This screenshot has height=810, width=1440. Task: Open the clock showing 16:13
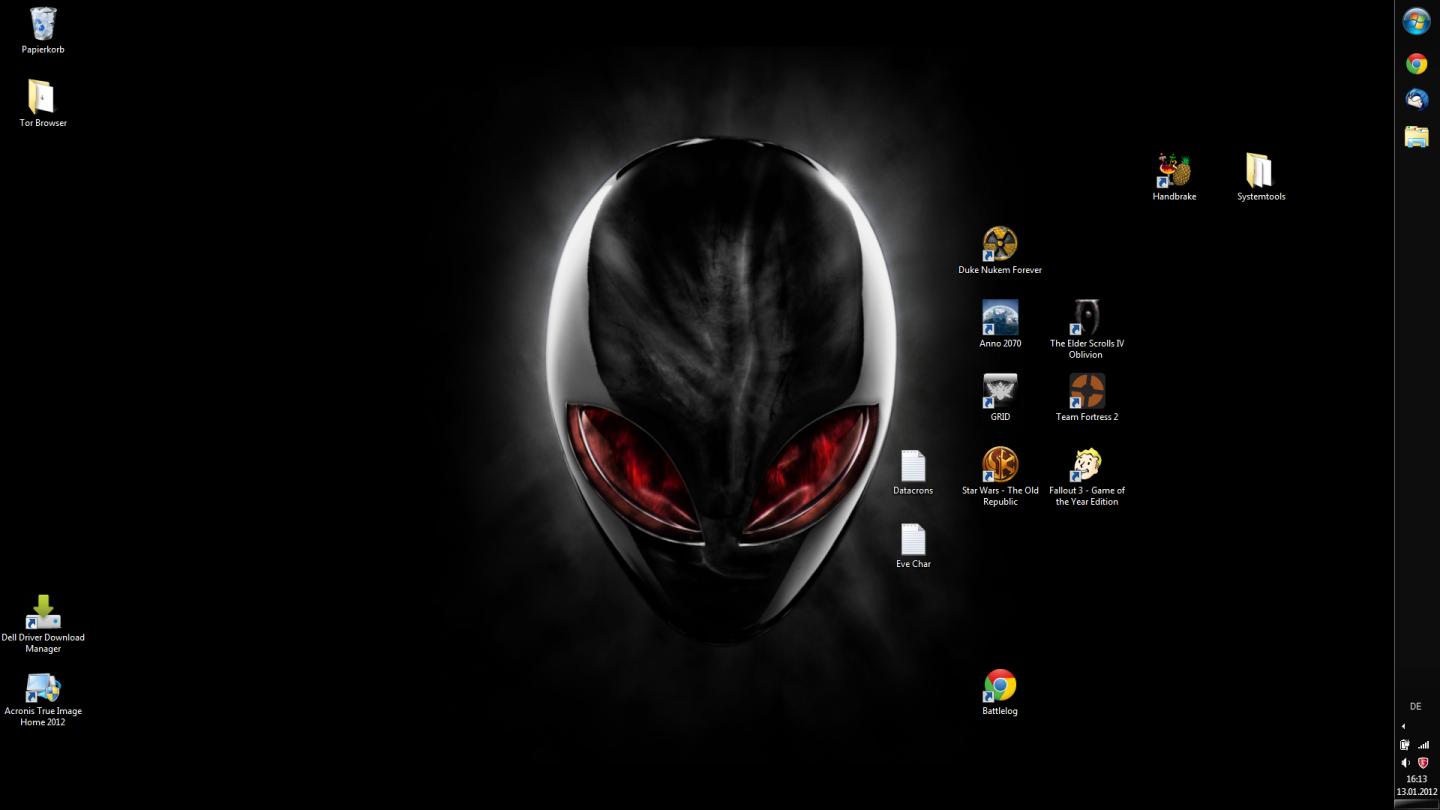[x=1416, y=785]
